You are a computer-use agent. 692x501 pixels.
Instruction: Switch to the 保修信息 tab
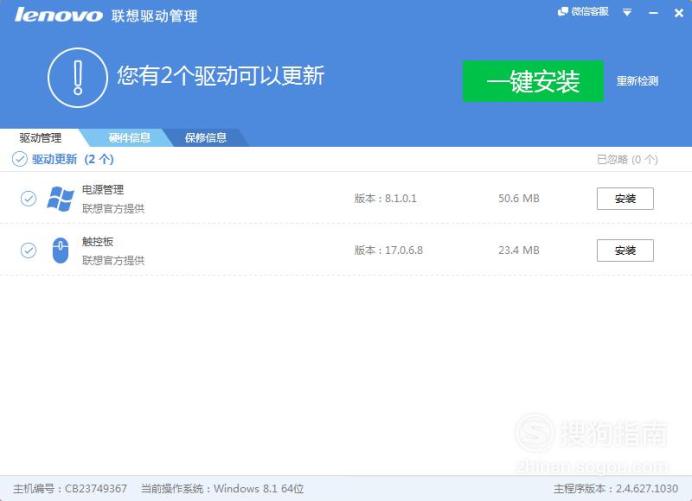point(205,138)
